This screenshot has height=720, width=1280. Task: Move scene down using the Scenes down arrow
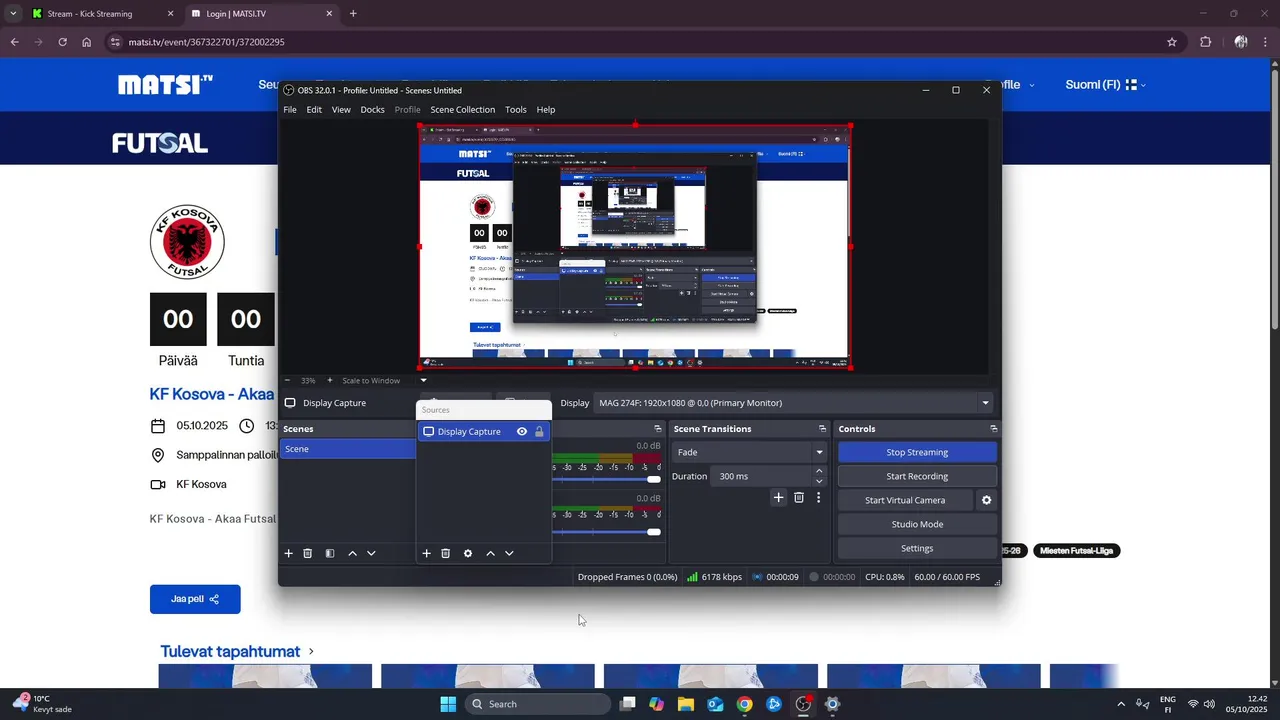(x=371, y=553)
